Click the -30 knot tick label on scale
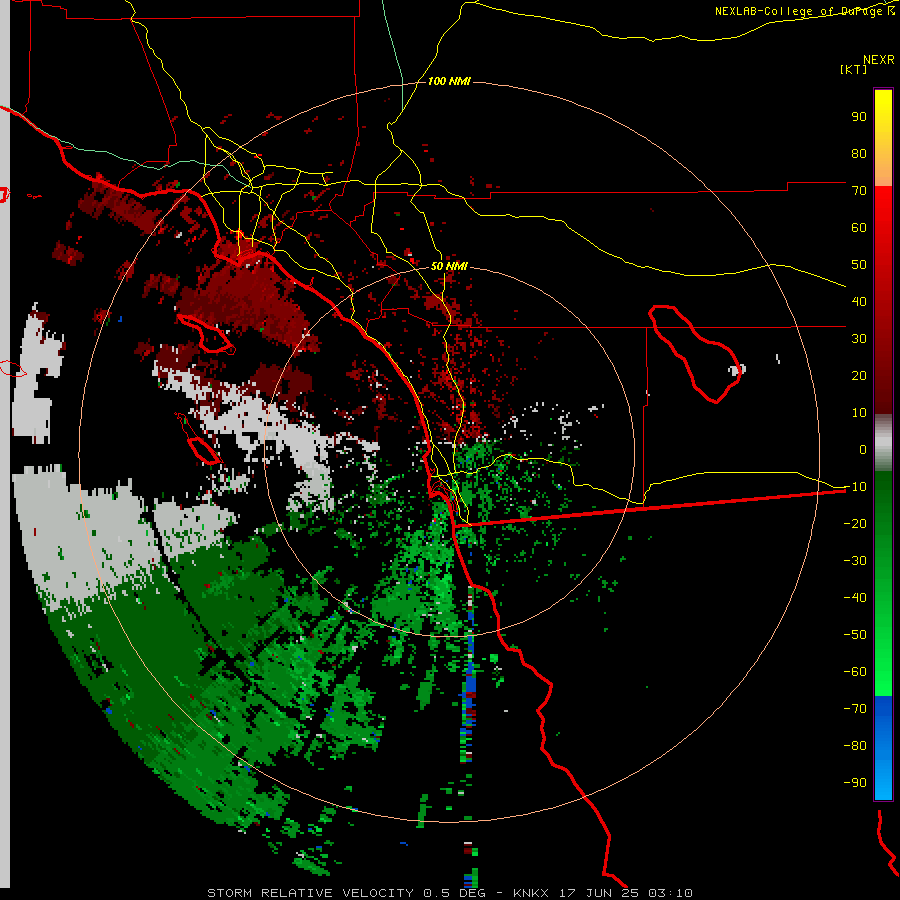Image resolution: width=900 pixels, height=900 pixels. pyautogui.click(x=855, y=561)
